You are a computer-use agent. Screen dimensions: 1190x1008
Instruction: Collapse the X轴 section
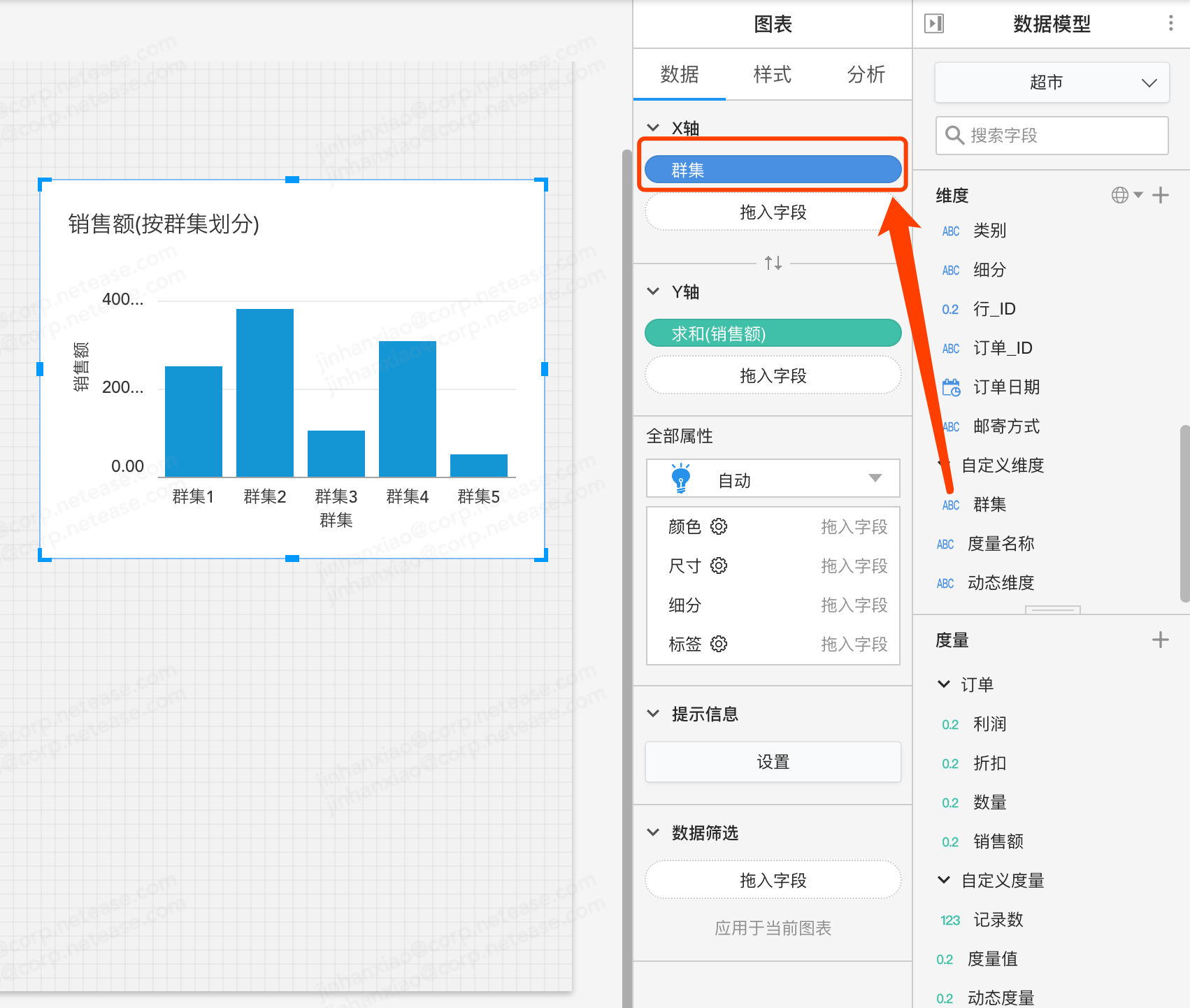[653, 128]
